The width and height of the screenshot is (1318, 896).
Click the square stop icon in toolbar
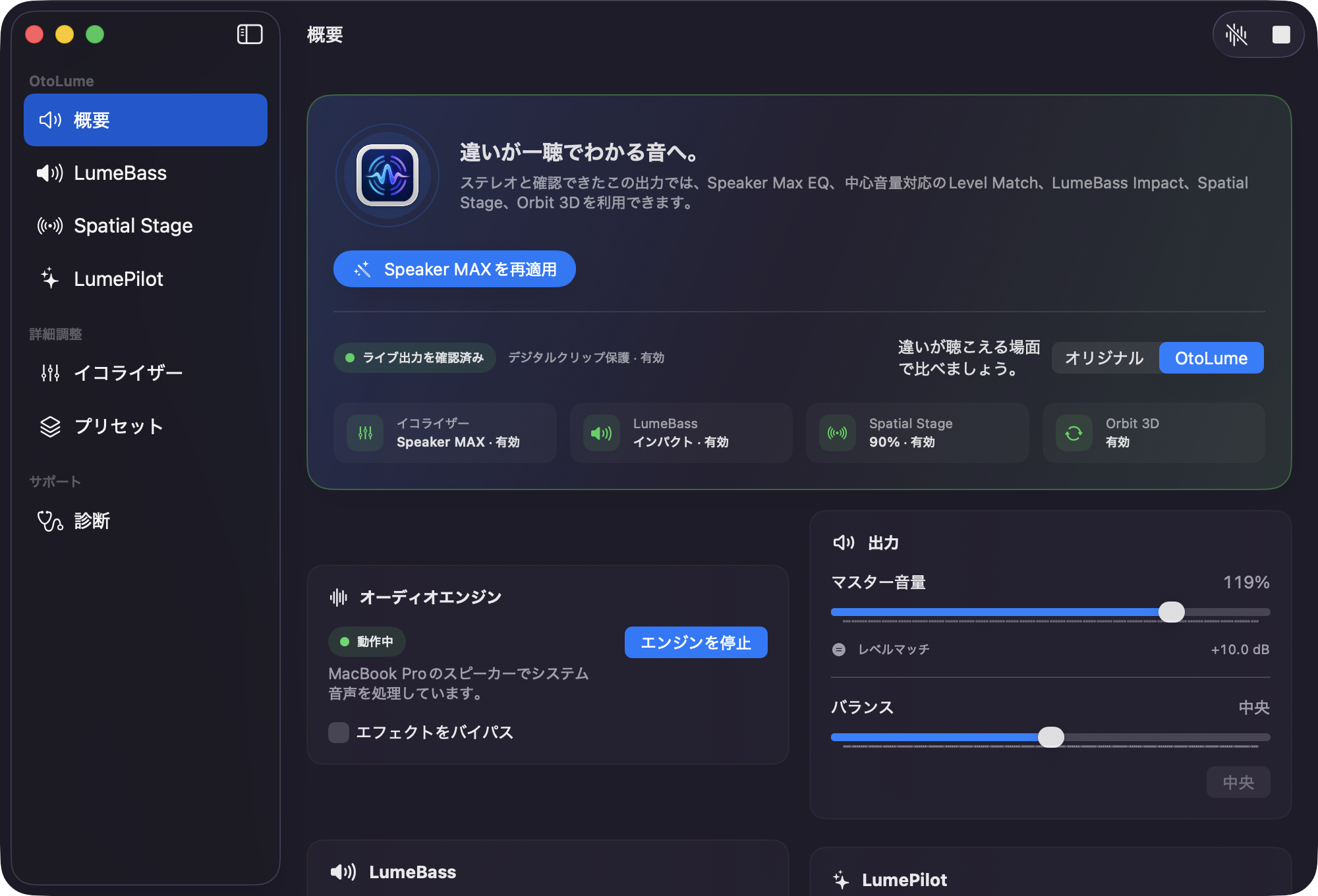point(1281,34)
